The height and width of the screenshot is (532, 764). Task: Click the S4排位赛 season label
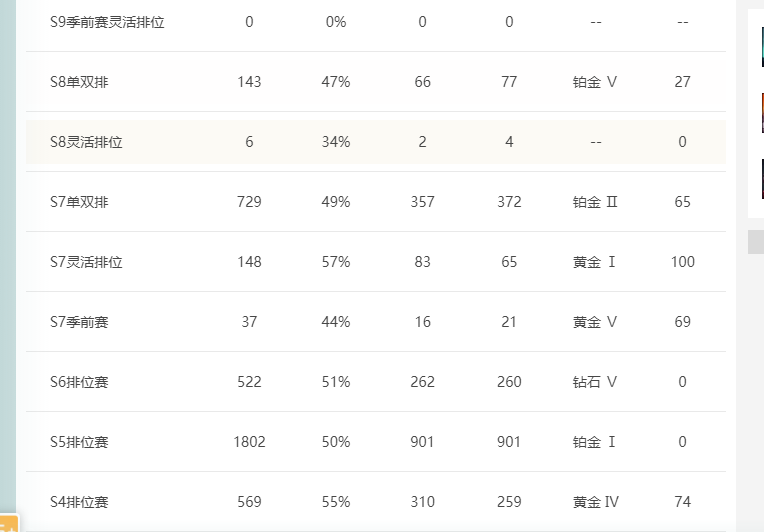pyautogui.click(x=79, y=502)
